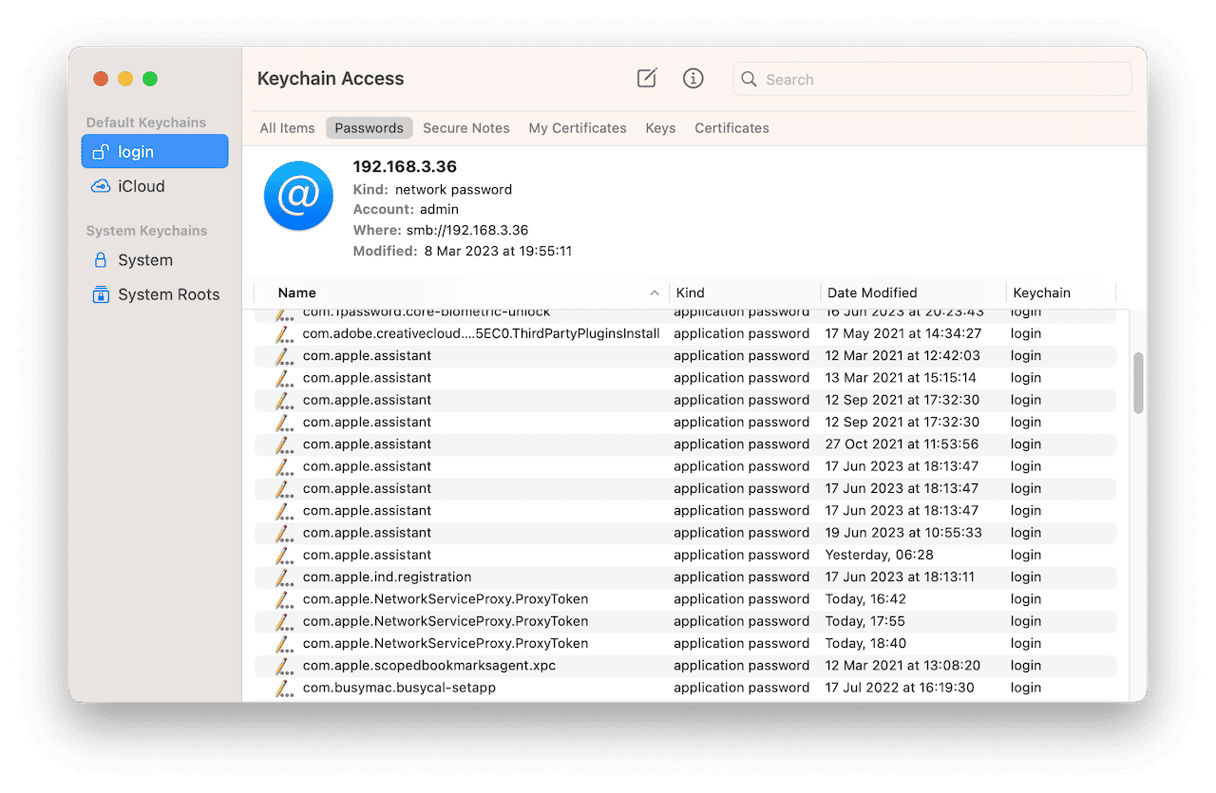Select the All Items tab

(287, 128)
